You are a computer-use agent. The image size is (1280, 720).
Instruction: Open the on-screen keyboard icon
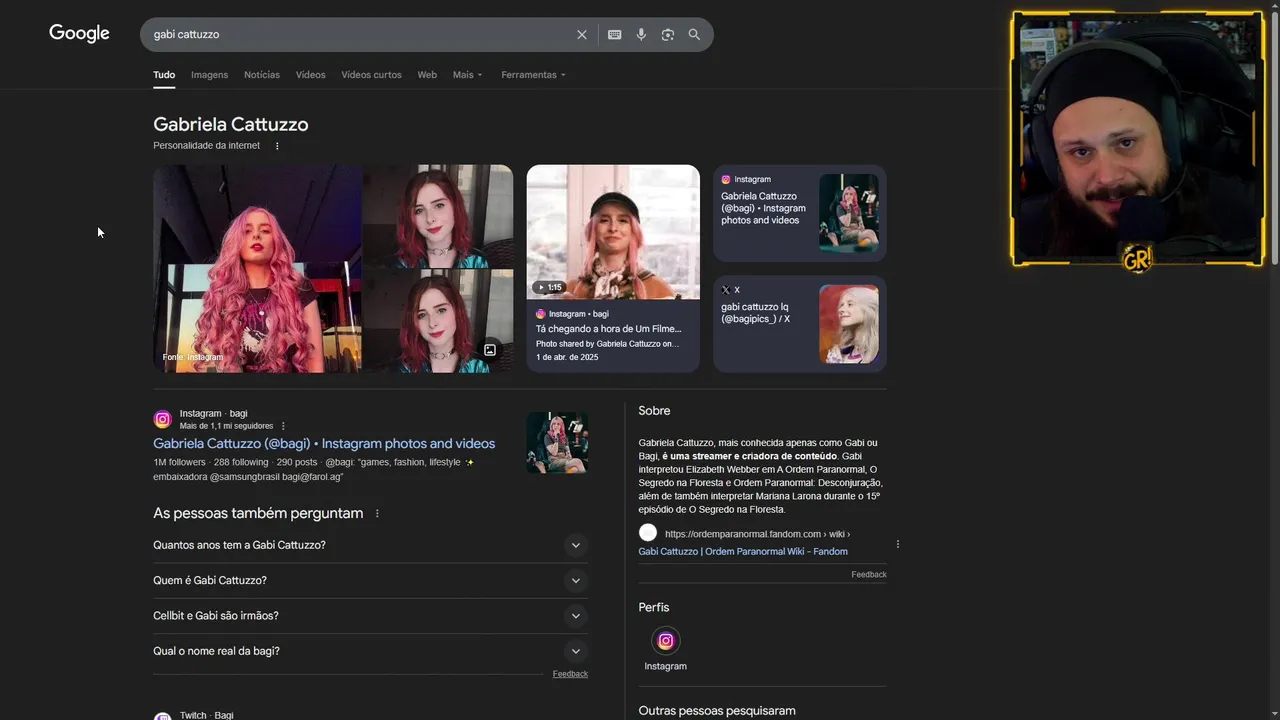pyautogui.click(x=615, y=34)
